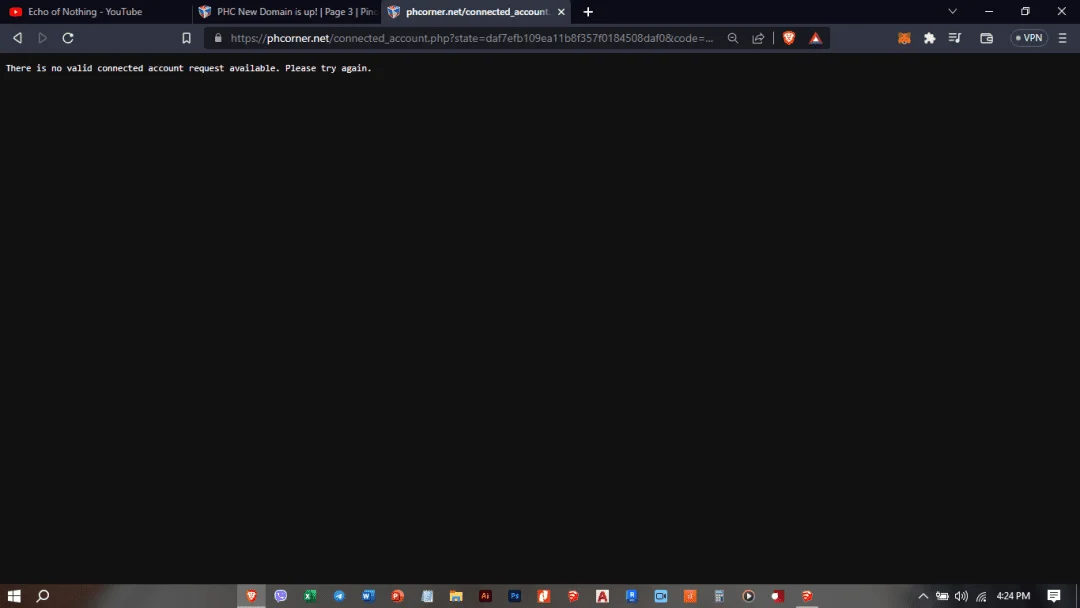View site security lock information
The height and width of the screenshot is (608, 1080).
(x=218, y=39)
